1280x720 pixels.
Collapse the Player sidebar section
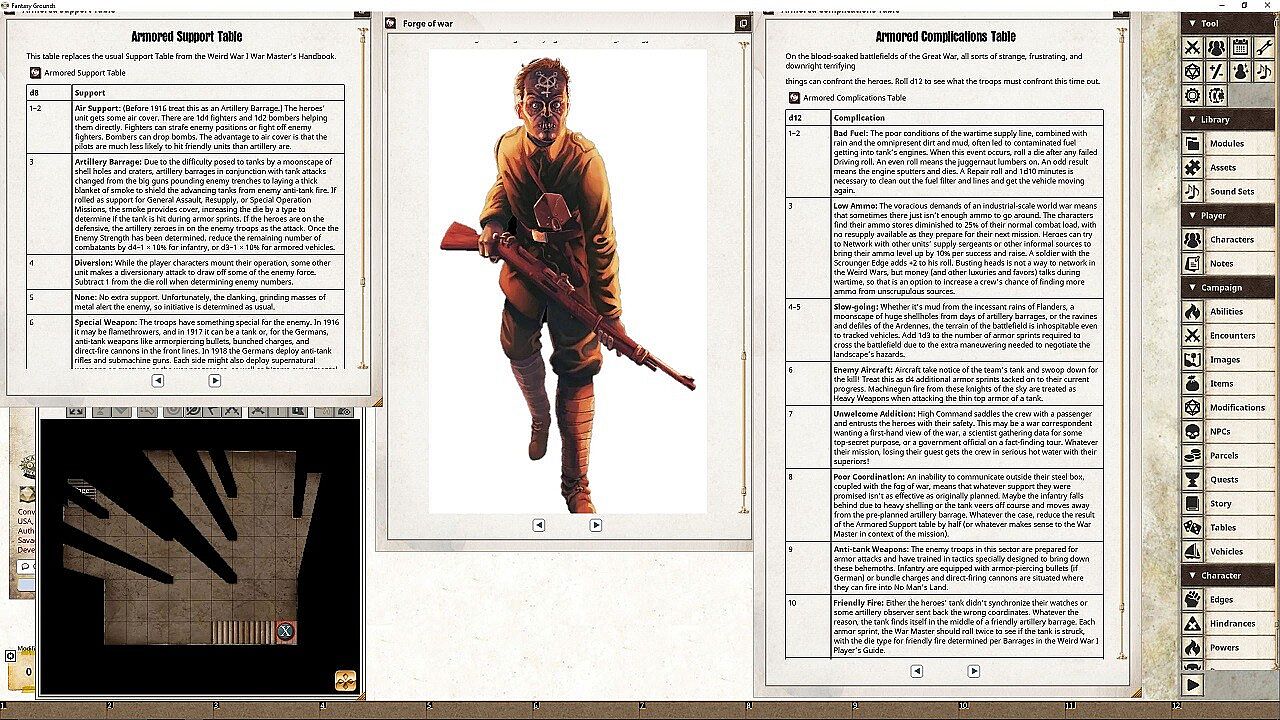tap(1229, 215)
